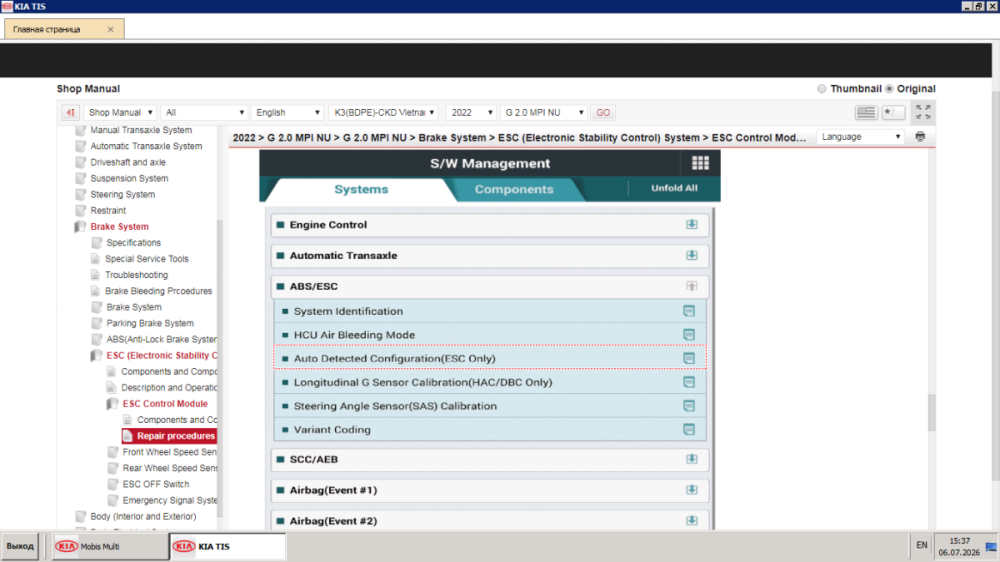Click the fullscreen expand arrows icon

pyautogui.click(x=923, y=112)
